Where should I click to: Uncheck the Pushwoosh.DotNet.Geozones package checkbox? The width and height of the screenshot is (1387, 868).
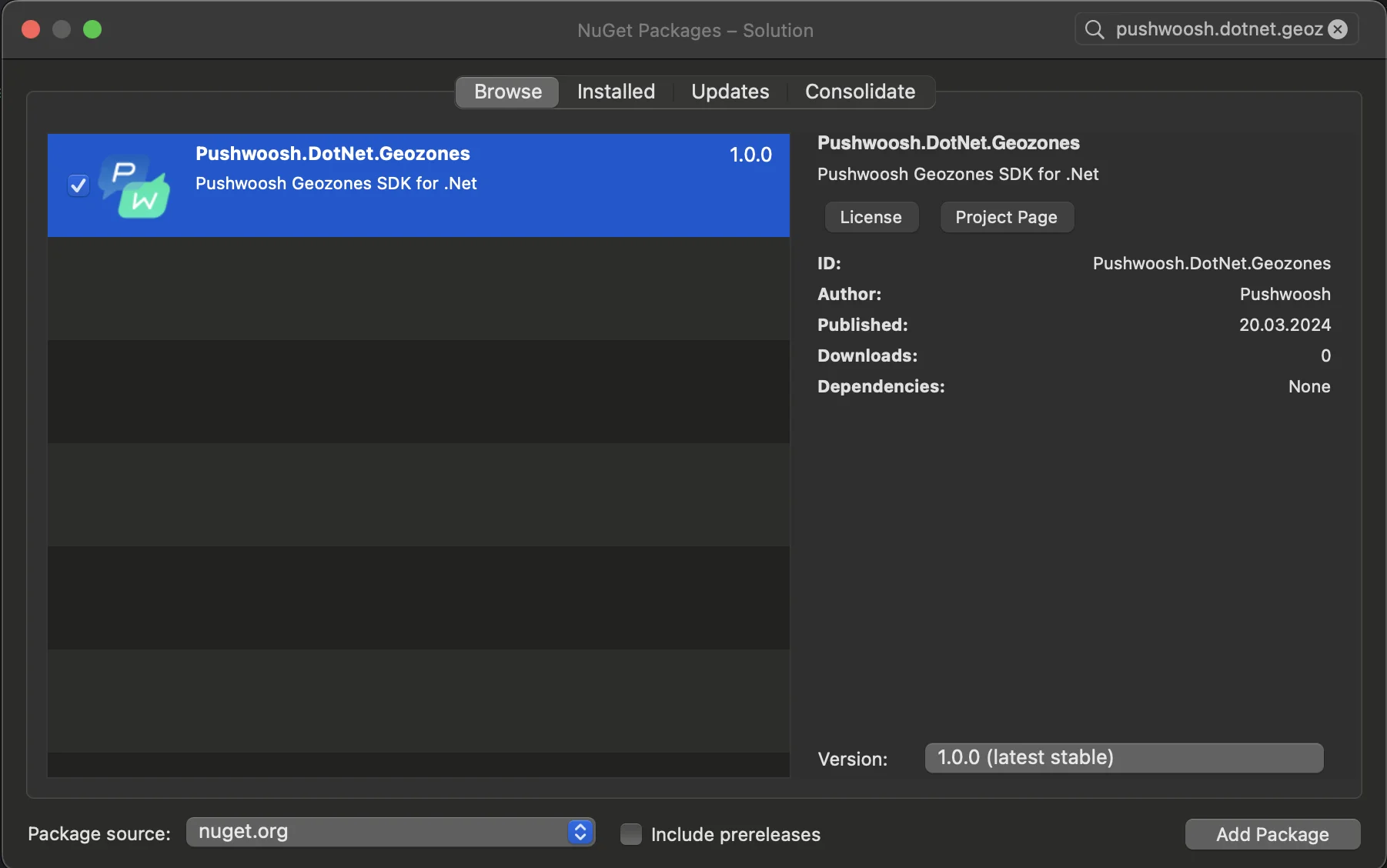79,185
